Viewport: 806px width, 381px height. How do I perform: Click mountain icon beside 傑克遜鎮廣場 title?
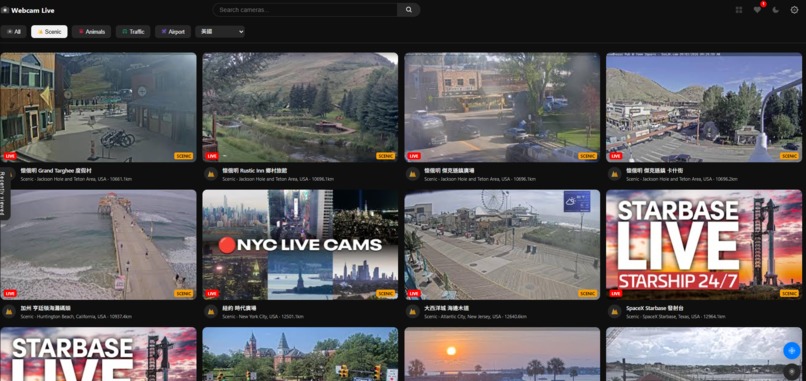click(x=412, y=174)
